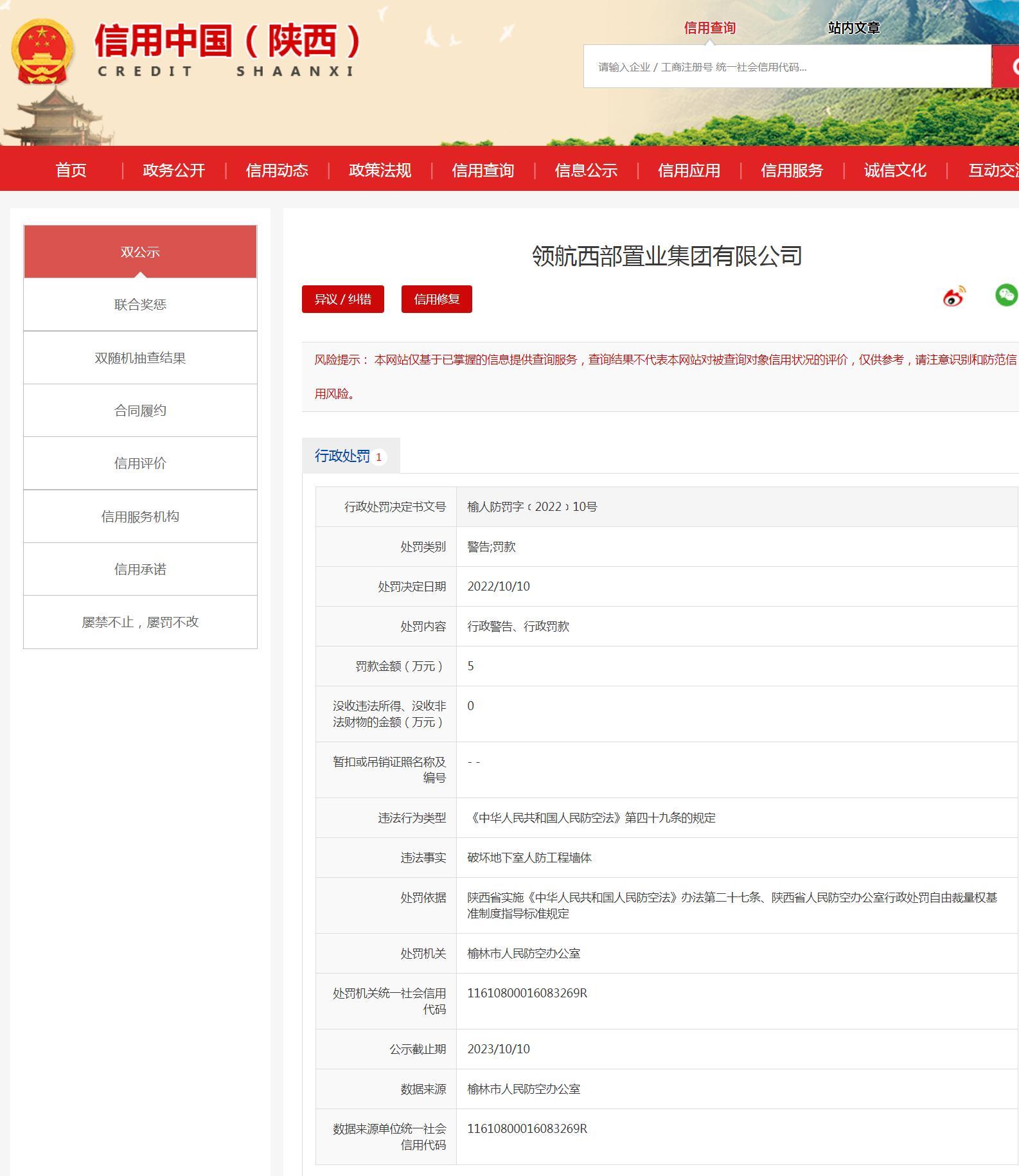
Task: Click penalty type 警告;罚款
Action: (492, 547)
